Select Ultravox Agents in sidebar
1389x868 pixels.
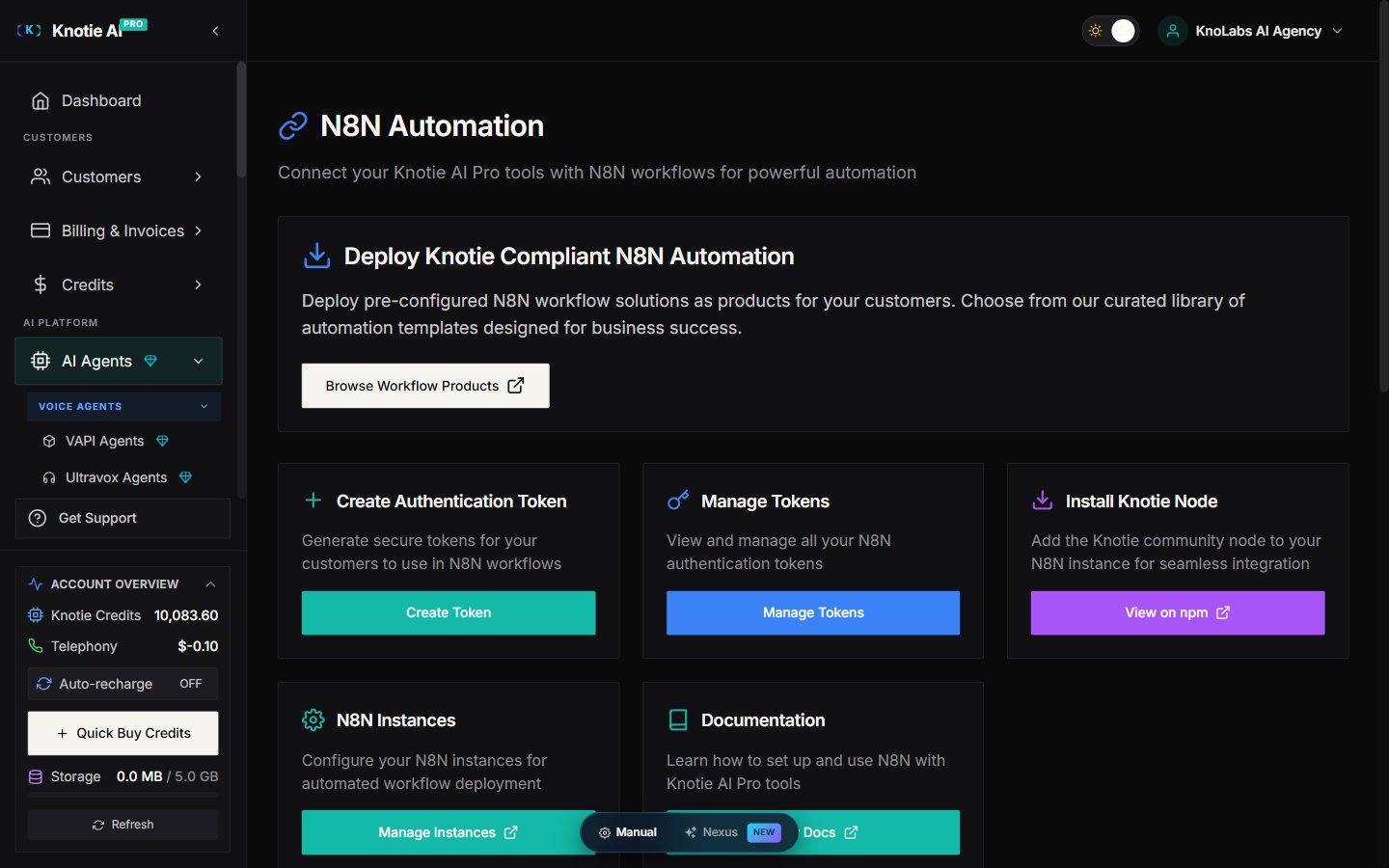pos(124,477)
